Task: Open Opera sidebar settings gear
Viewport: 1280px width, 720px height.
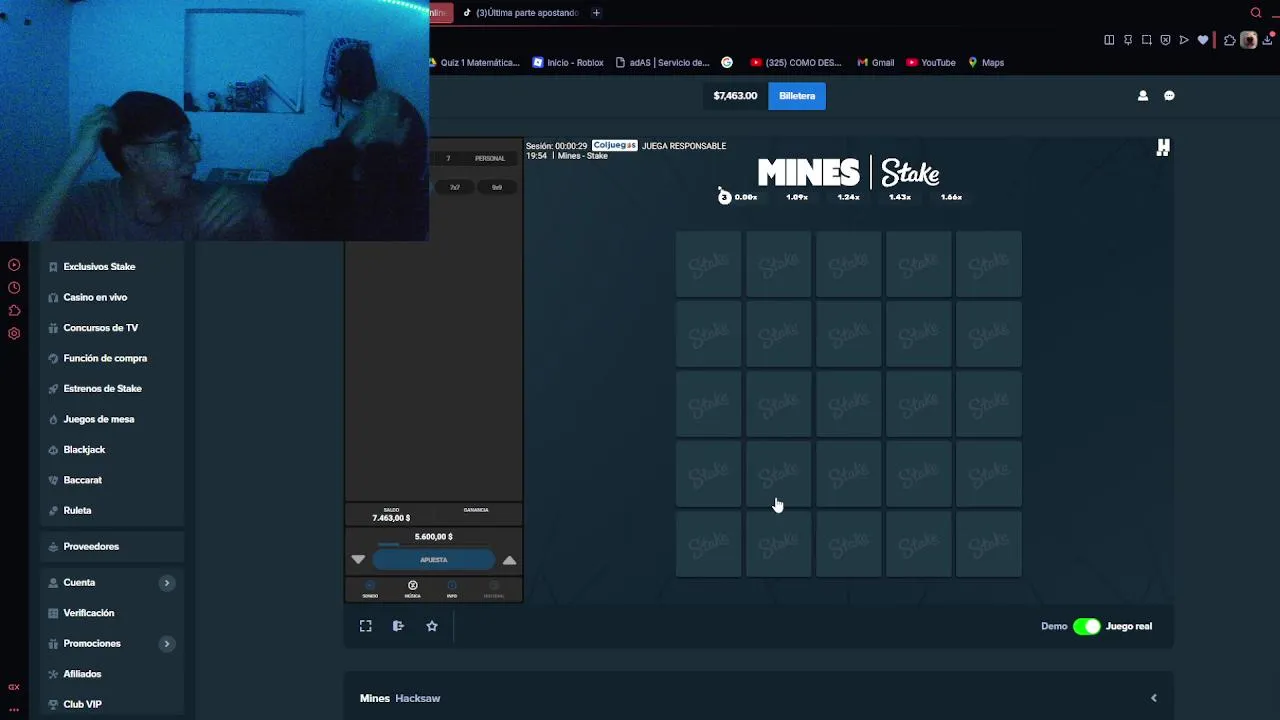Action: tap(14, 334)
